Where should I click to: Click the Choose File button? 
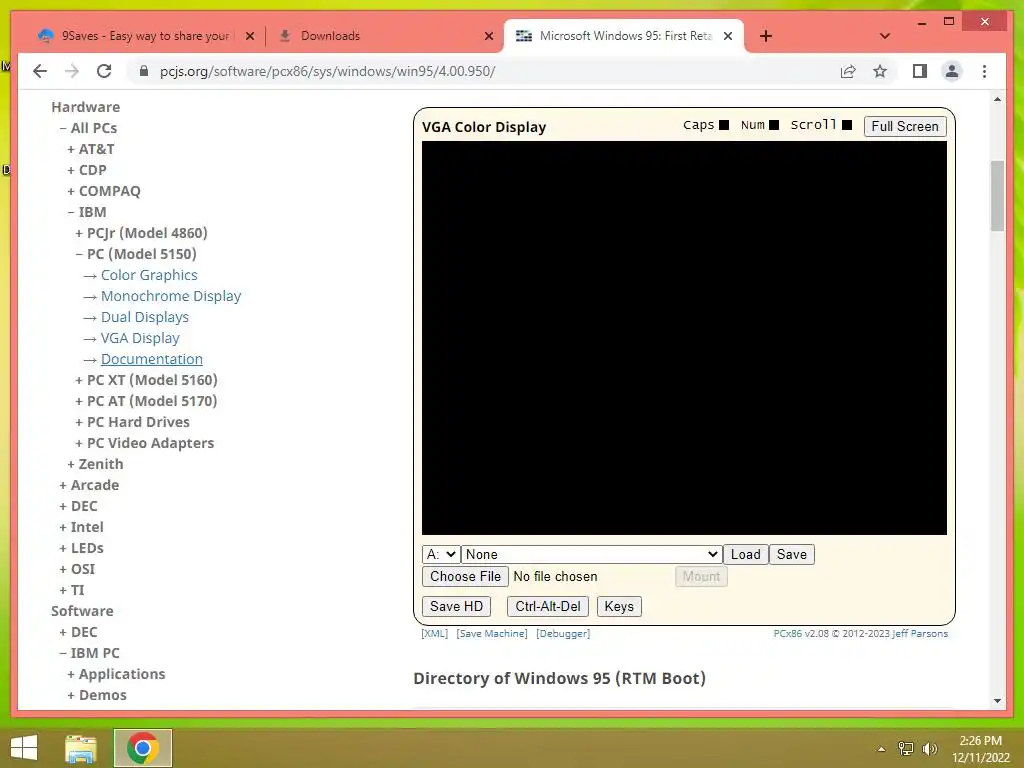tap(465, 577)
